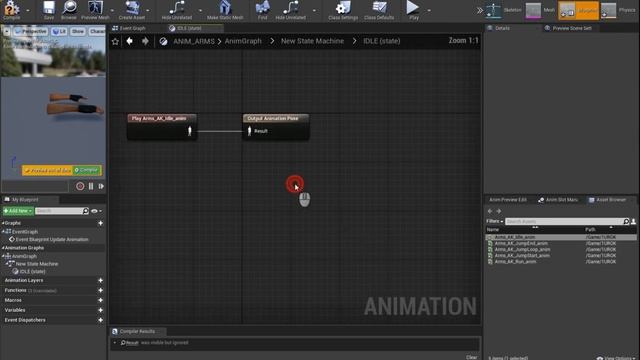Open the Compiler Results tab

[x=137, y=331]
